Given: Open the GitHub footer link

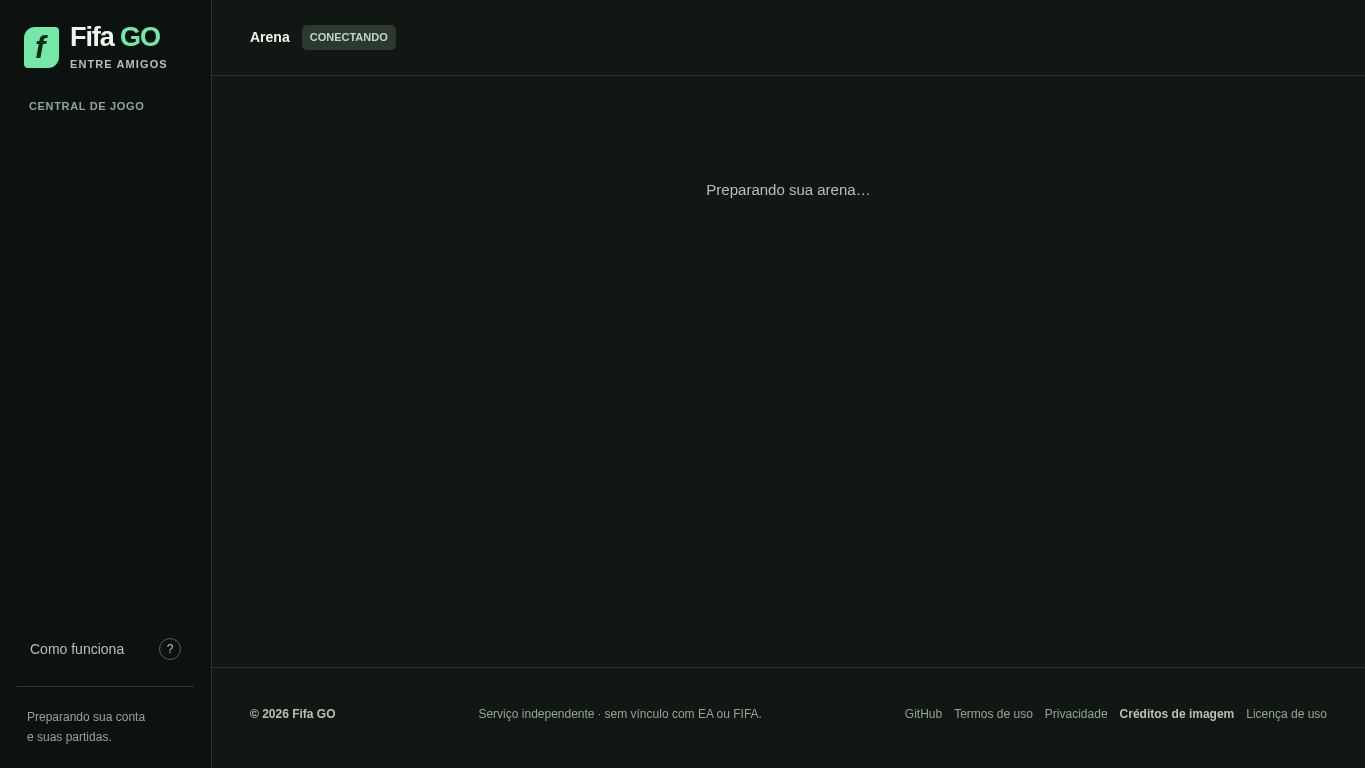Looking at the screenshot, I should (923, 714).
